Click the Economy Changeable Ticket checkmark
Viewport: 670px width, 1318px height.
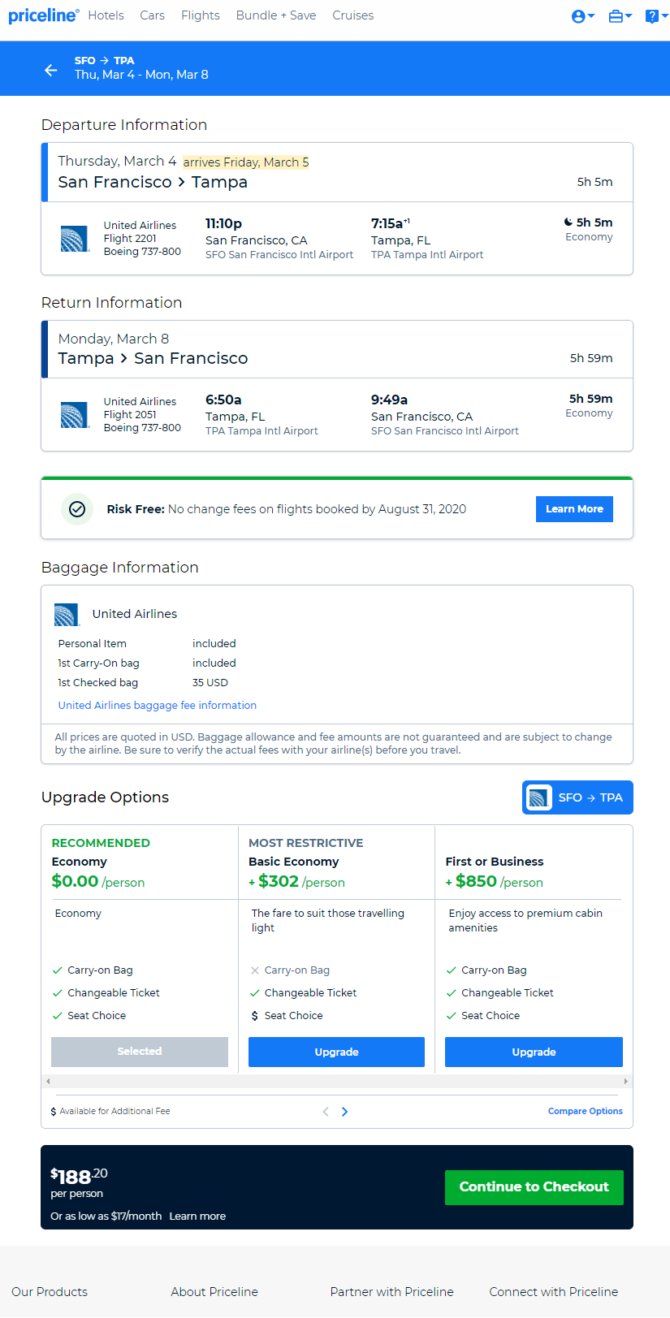[57, 993]
